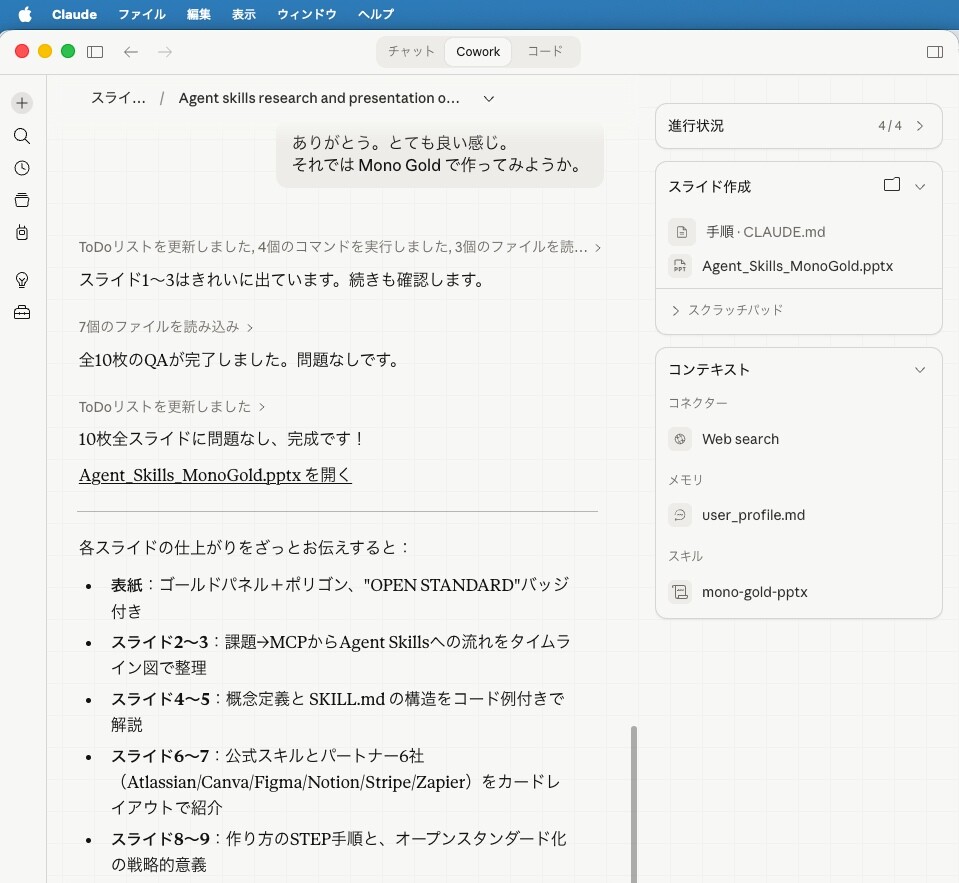Click the toolbox icon in sidebar
The width and height of the screenshot is (959, 883).
tap(22, 312)
